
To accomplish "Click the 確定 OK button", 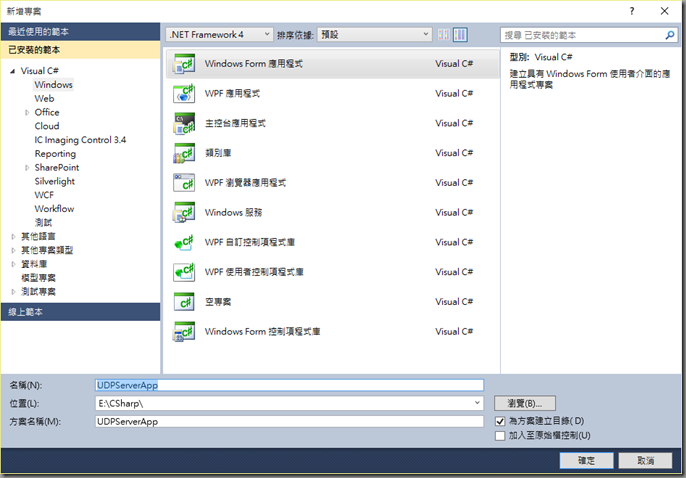I will pyautogui.click(x=586, y=461).
